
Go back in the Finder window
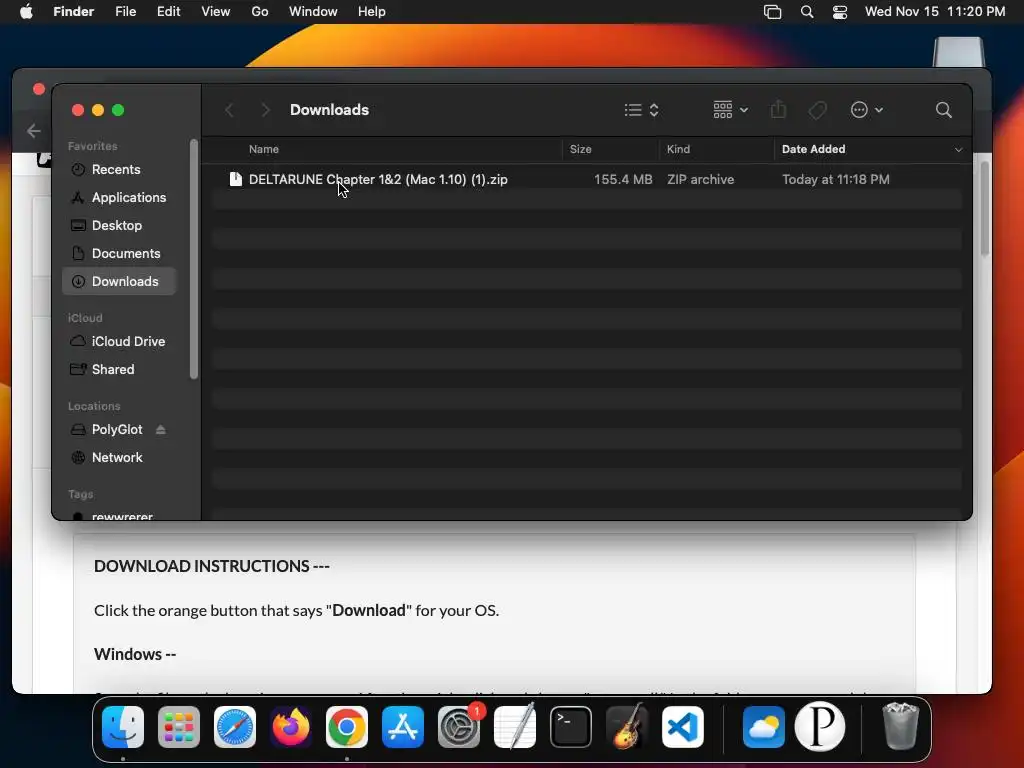[229, 110]
